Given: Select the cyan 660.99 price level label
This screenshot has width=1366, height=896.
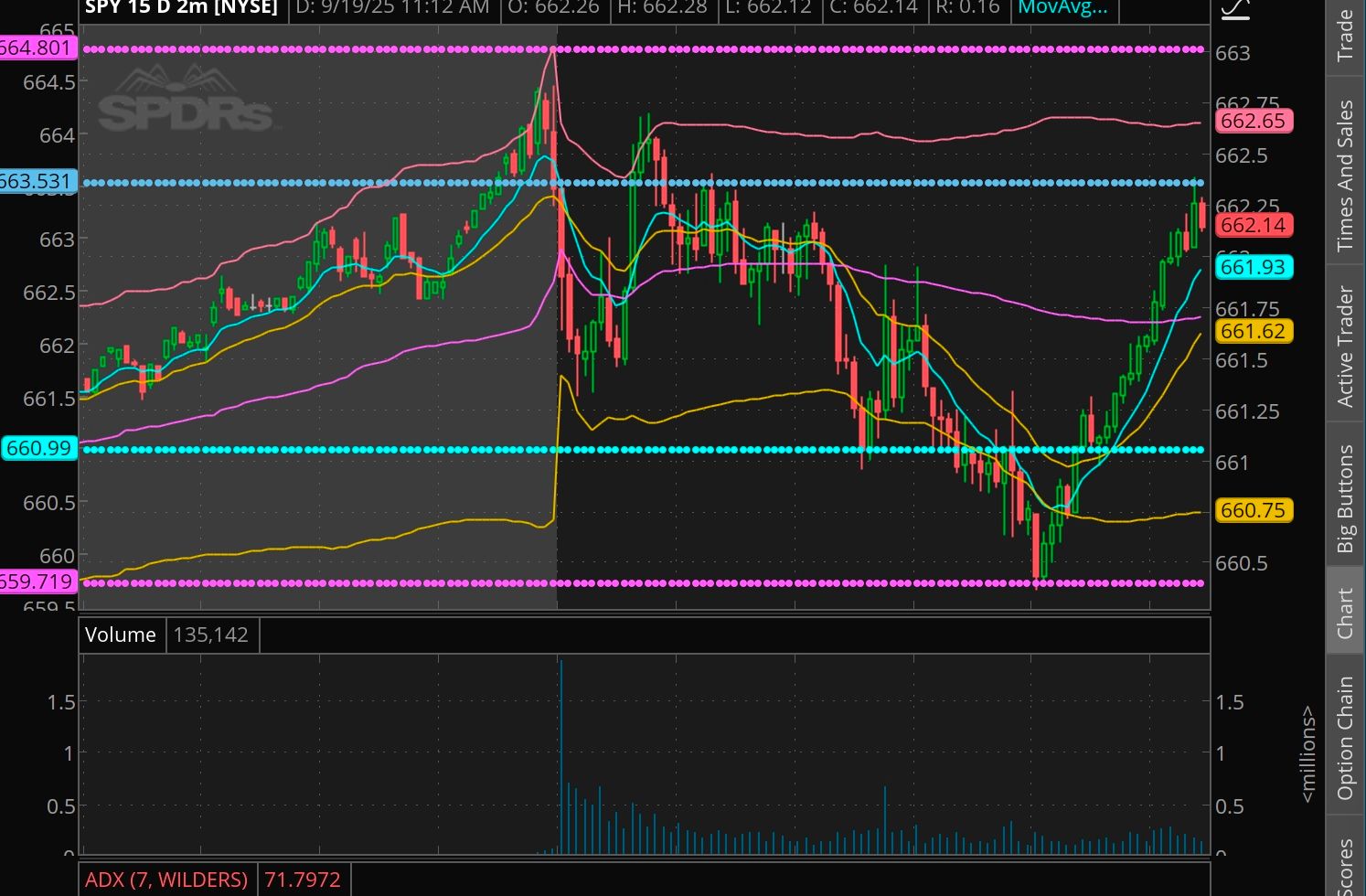Looking at the screenshot, I should [38, 448].
